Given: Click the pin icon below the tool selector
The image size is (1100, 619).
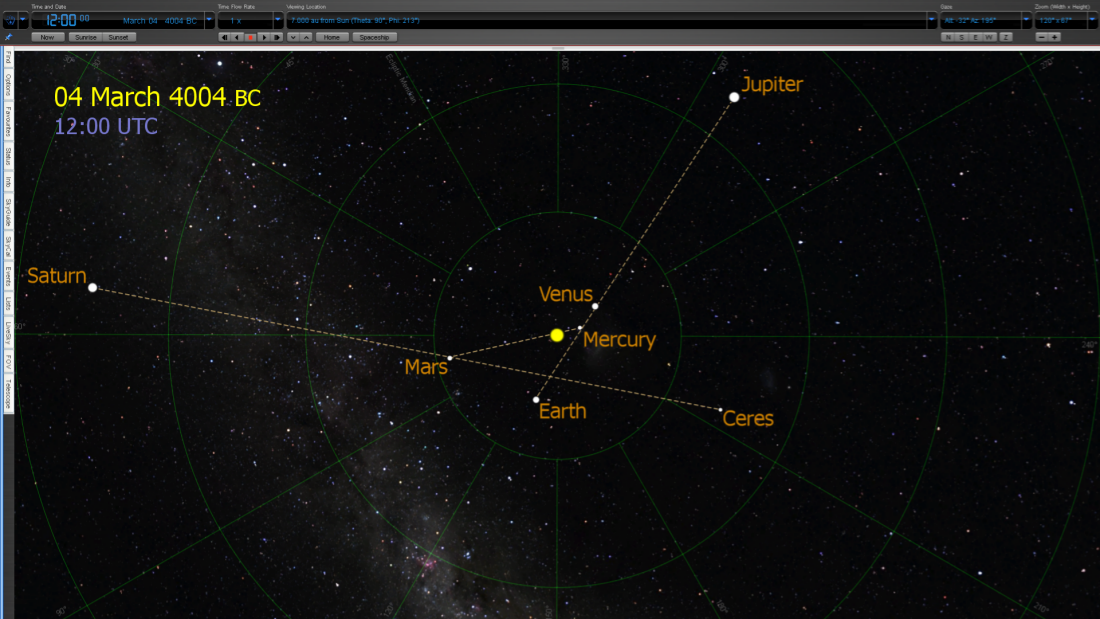Looking at the screenshot, I should click(x=8, y=37).
